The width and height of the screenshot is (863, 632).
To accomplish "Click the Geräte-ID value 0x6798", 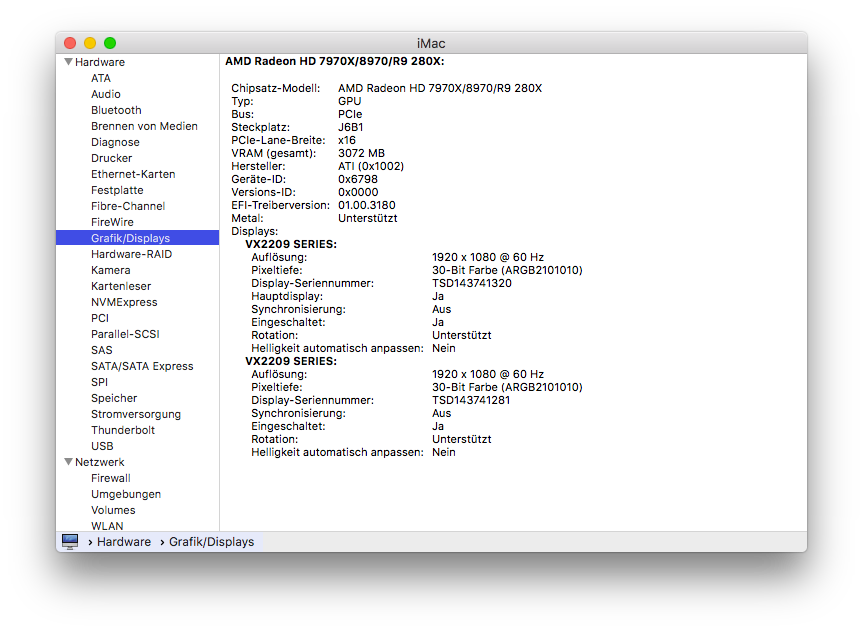I will tap(358, 179).
